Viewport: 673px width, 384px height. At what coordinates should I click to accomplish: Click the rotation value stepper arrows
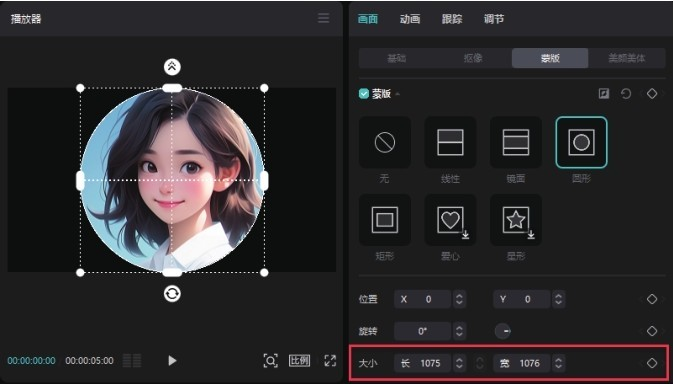(459, 331)
